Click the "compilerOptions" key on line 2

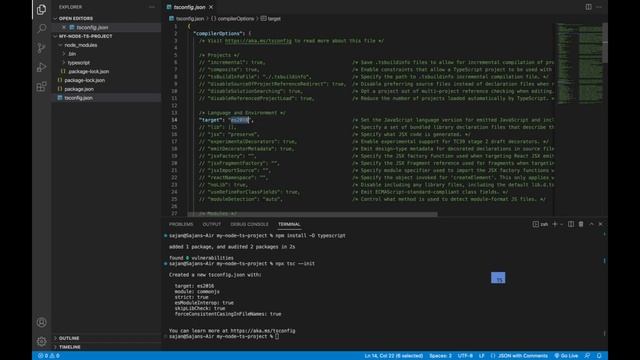click(218, 33)
